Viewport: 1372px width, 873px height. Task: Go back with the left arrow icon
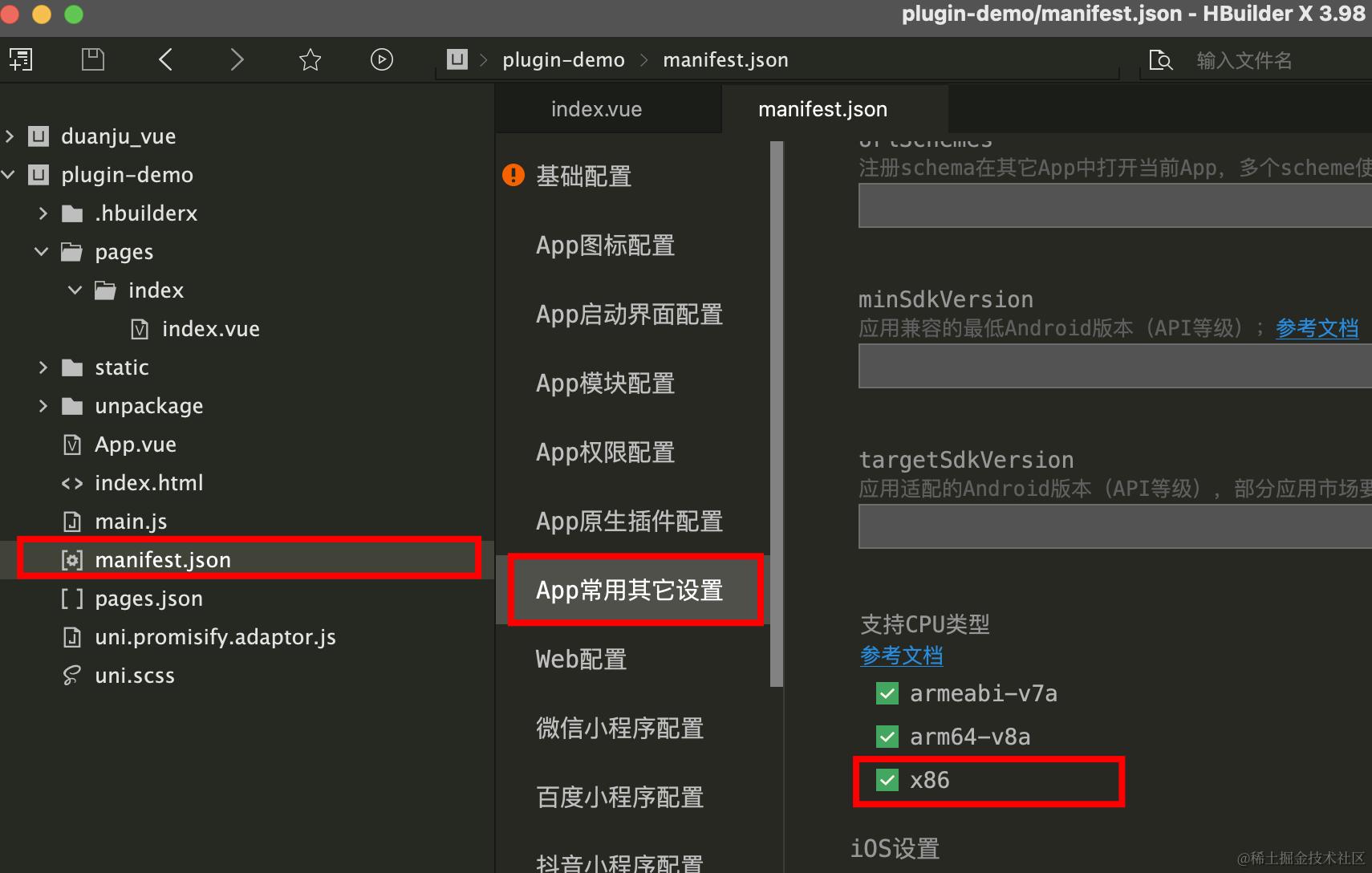coord(165,59)
